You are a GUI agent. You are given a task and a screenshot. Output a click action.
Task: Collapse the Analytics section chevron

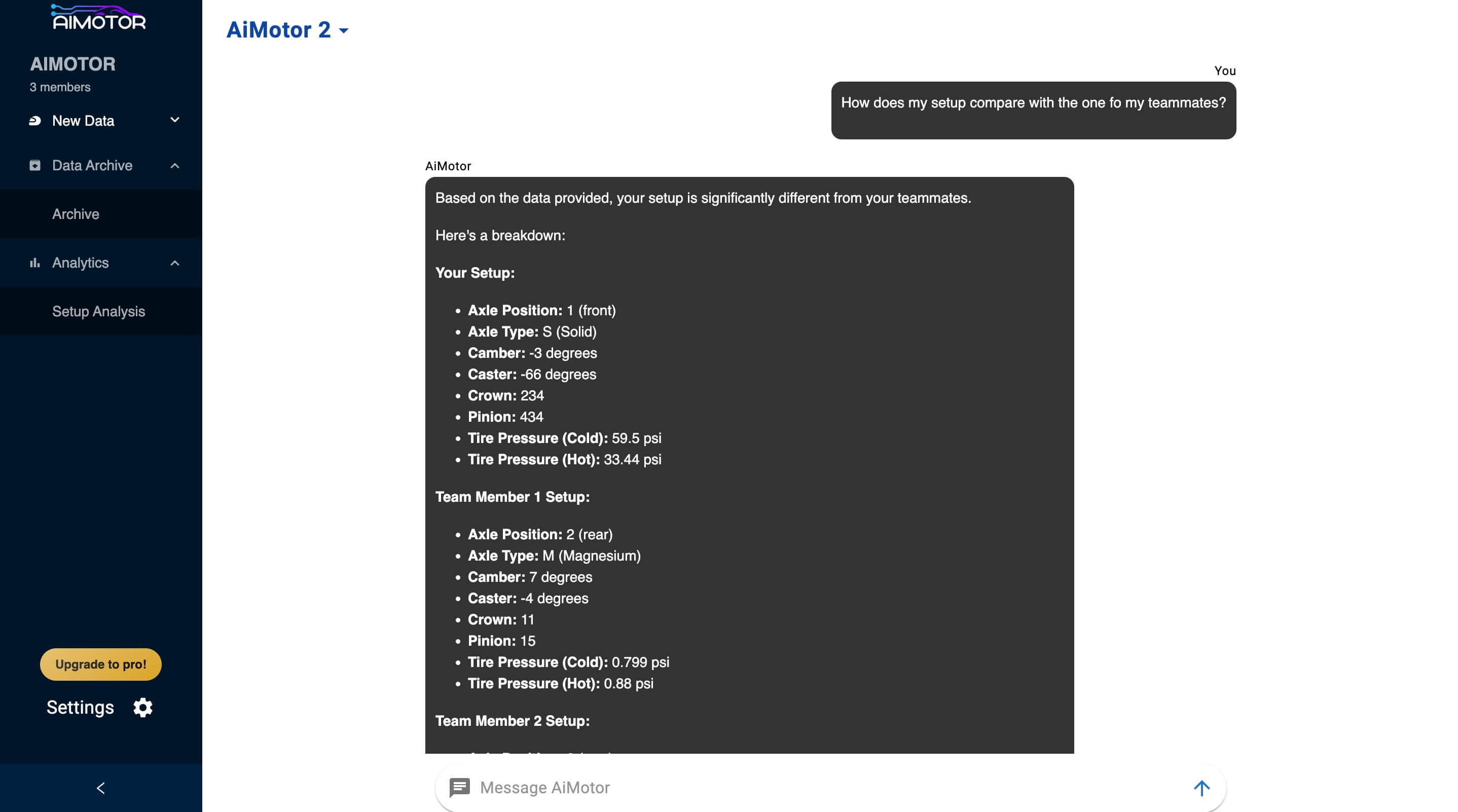point(175,263)
